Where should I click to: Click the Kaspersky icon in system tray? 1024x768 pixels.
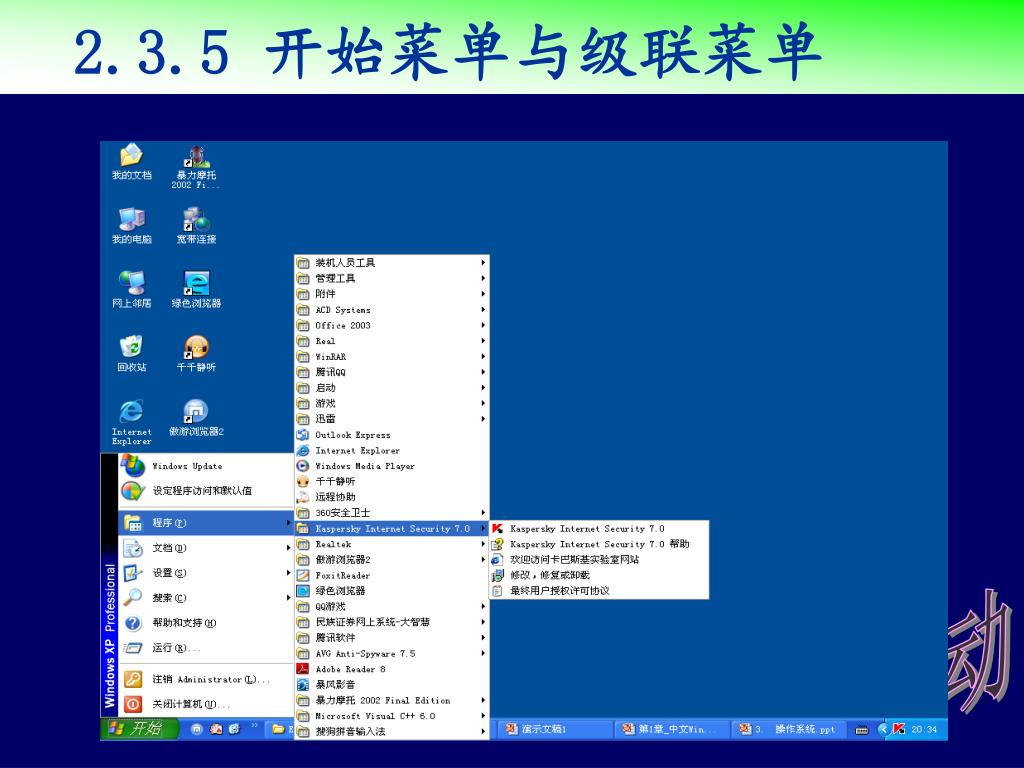click(x=899, y=729)
